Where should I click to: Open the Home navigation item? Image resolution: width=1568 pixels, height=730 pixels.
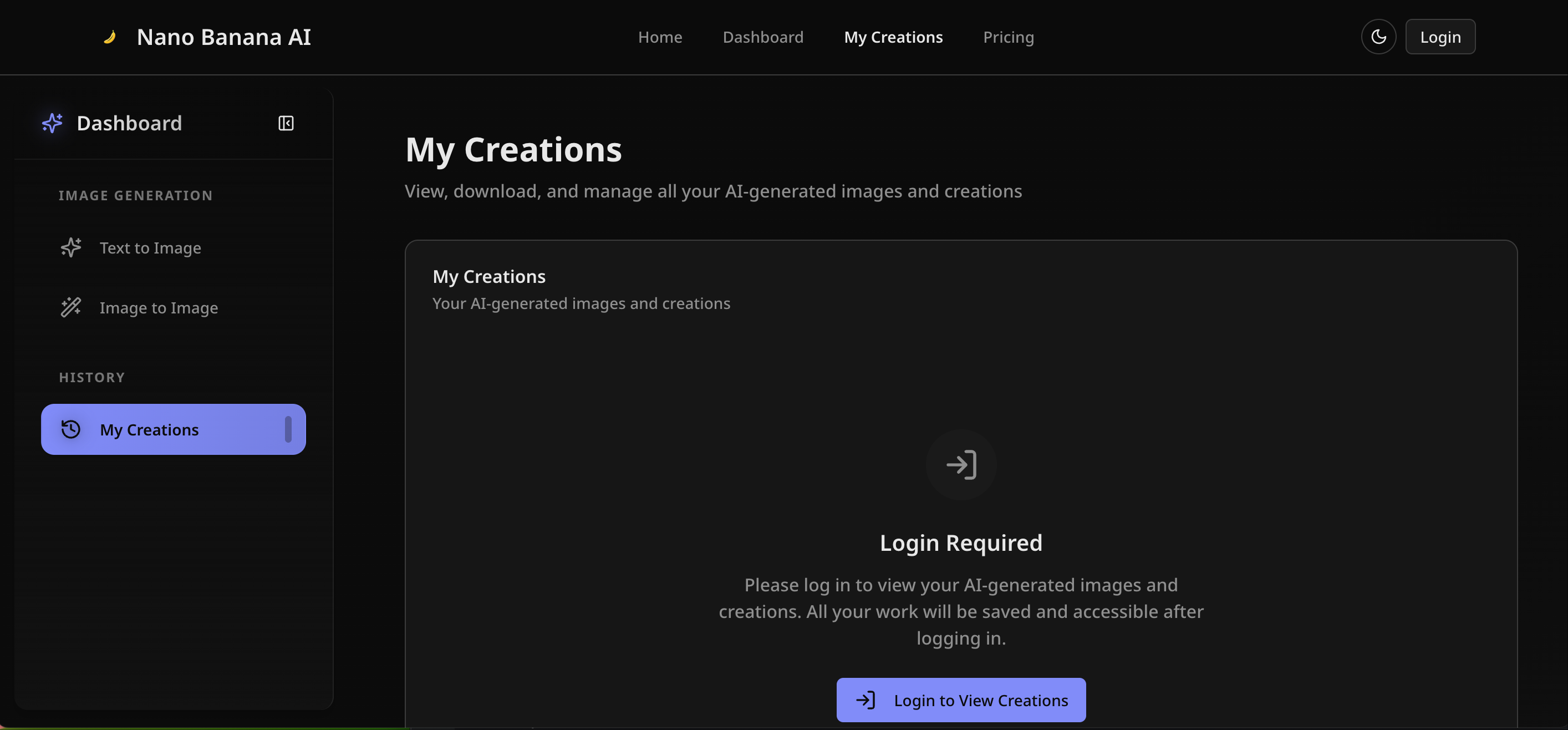[x=660, y=37]
